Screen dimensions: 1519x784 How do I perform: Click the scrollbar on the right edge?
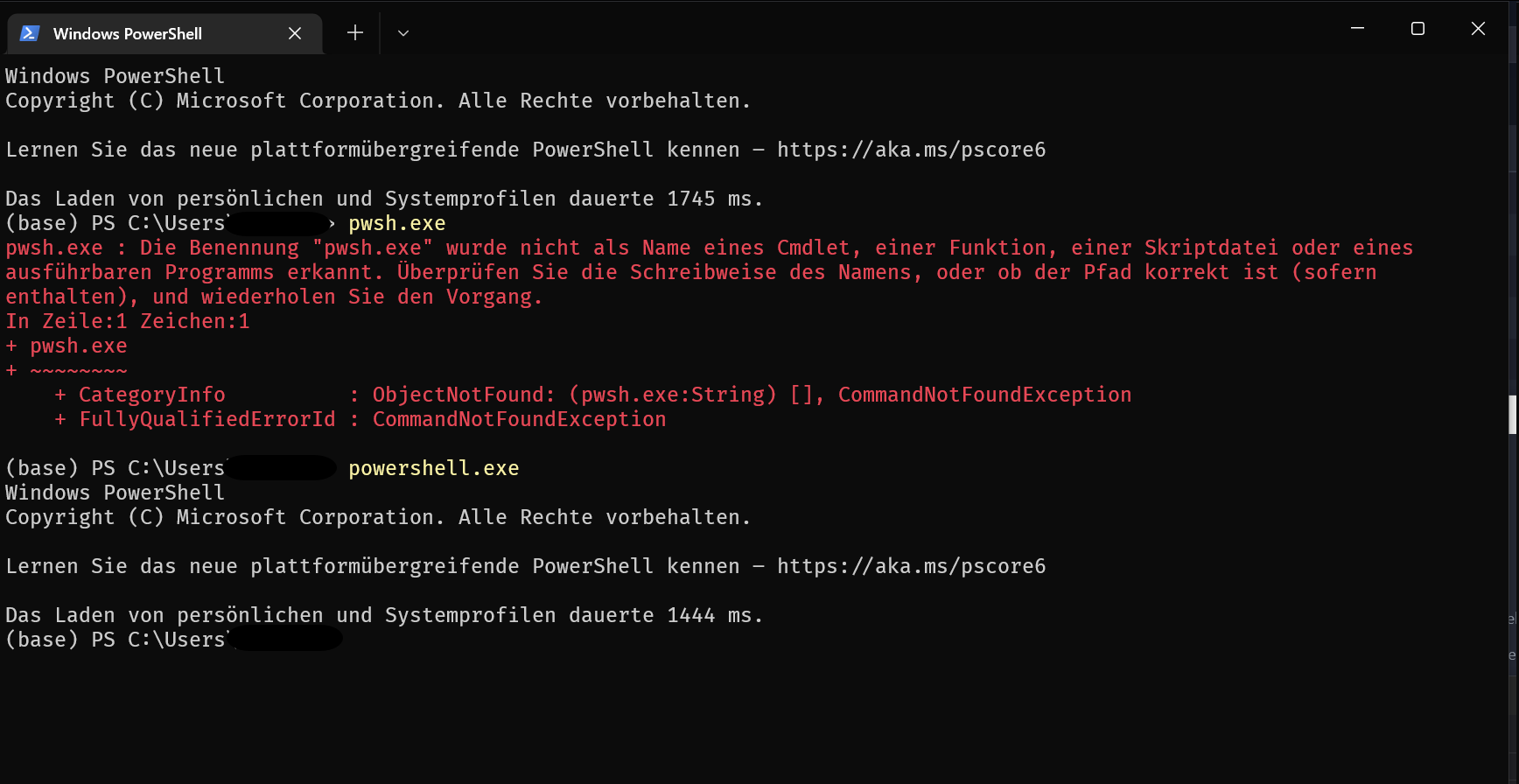click(x=1511, y=416)
